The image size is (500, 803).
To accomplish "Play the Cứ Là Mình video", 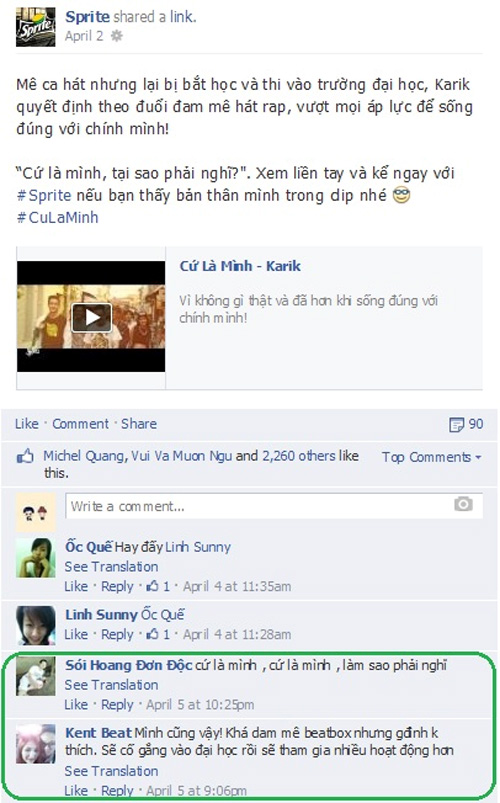I will [x=92, y=318].
